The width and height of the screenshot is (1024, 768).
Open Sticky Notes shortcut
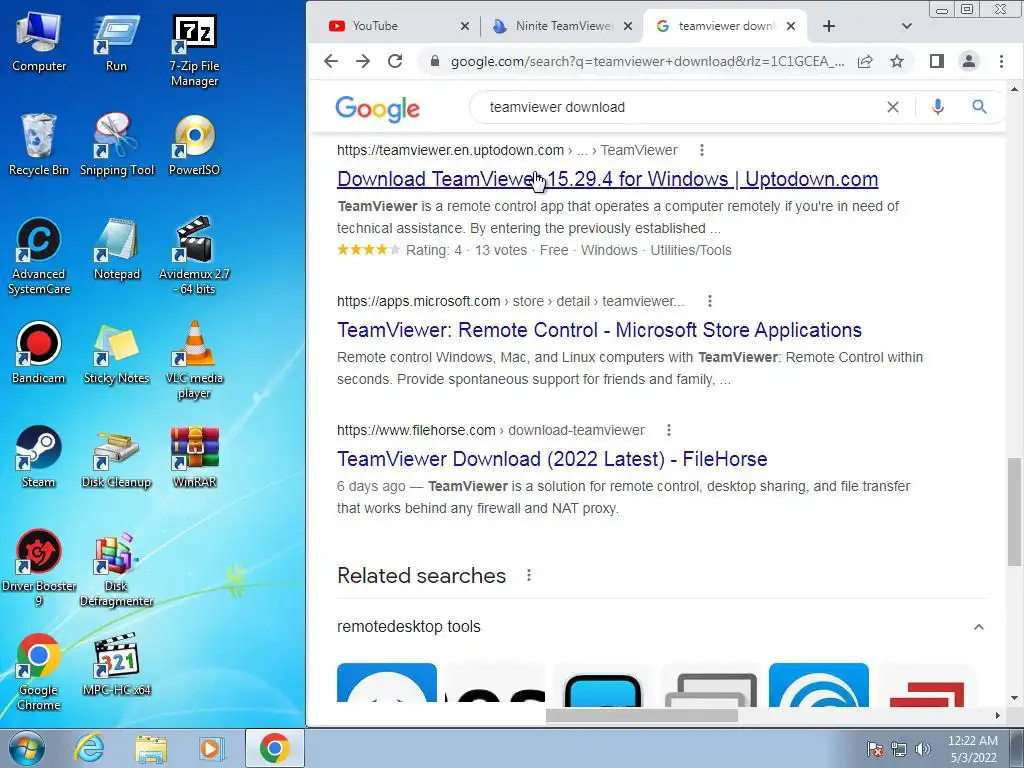pos(116,353)
